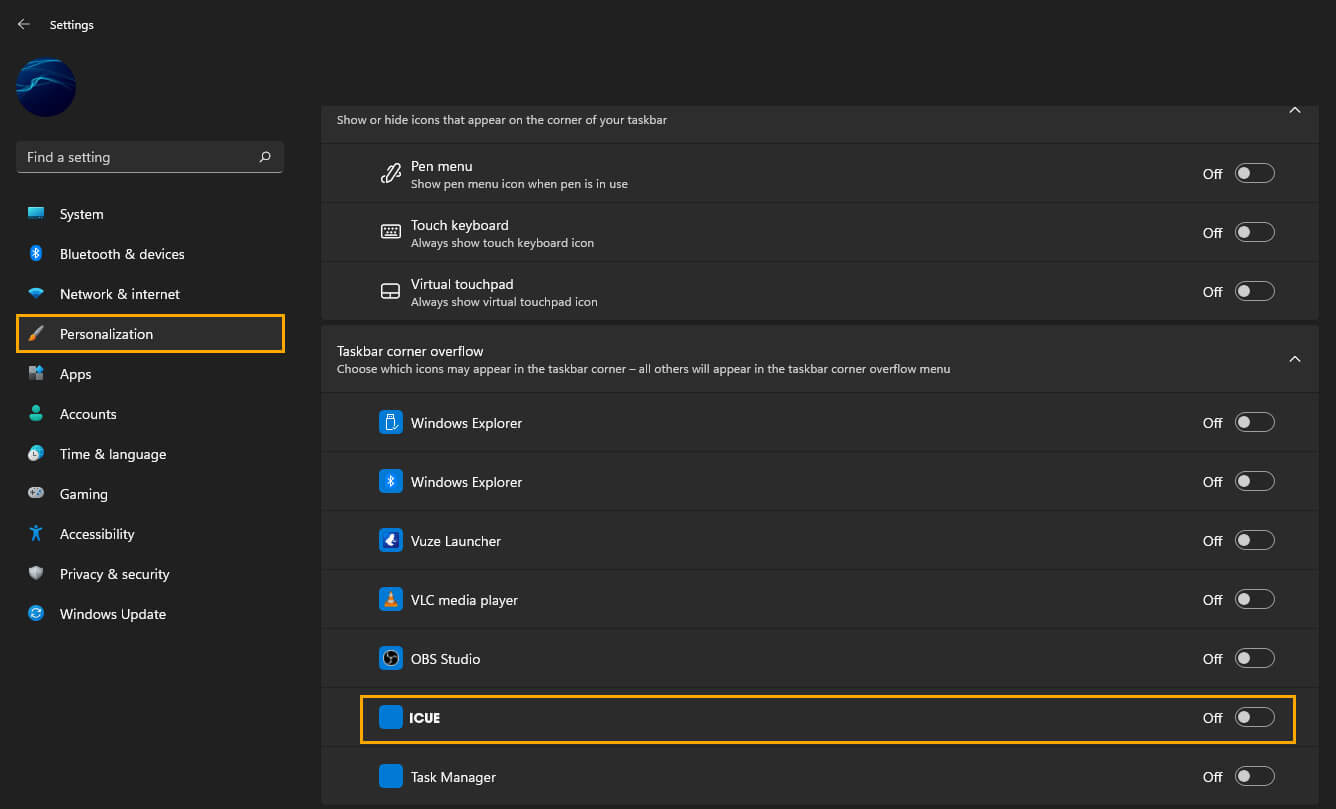Click the Touch keyboard label

tap(460, 225)
